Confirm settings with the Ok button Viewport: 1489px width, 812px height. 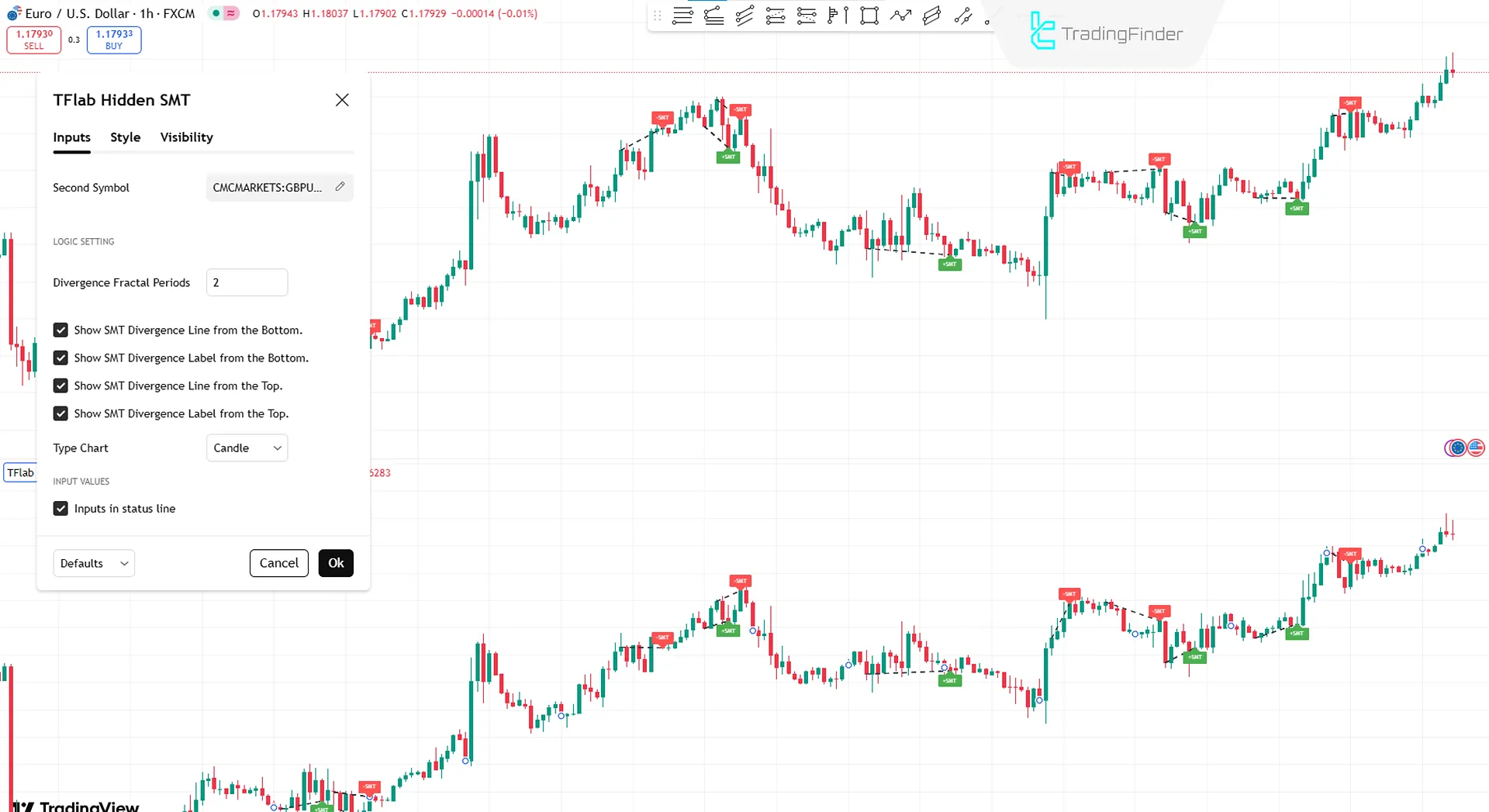[335, 563]
